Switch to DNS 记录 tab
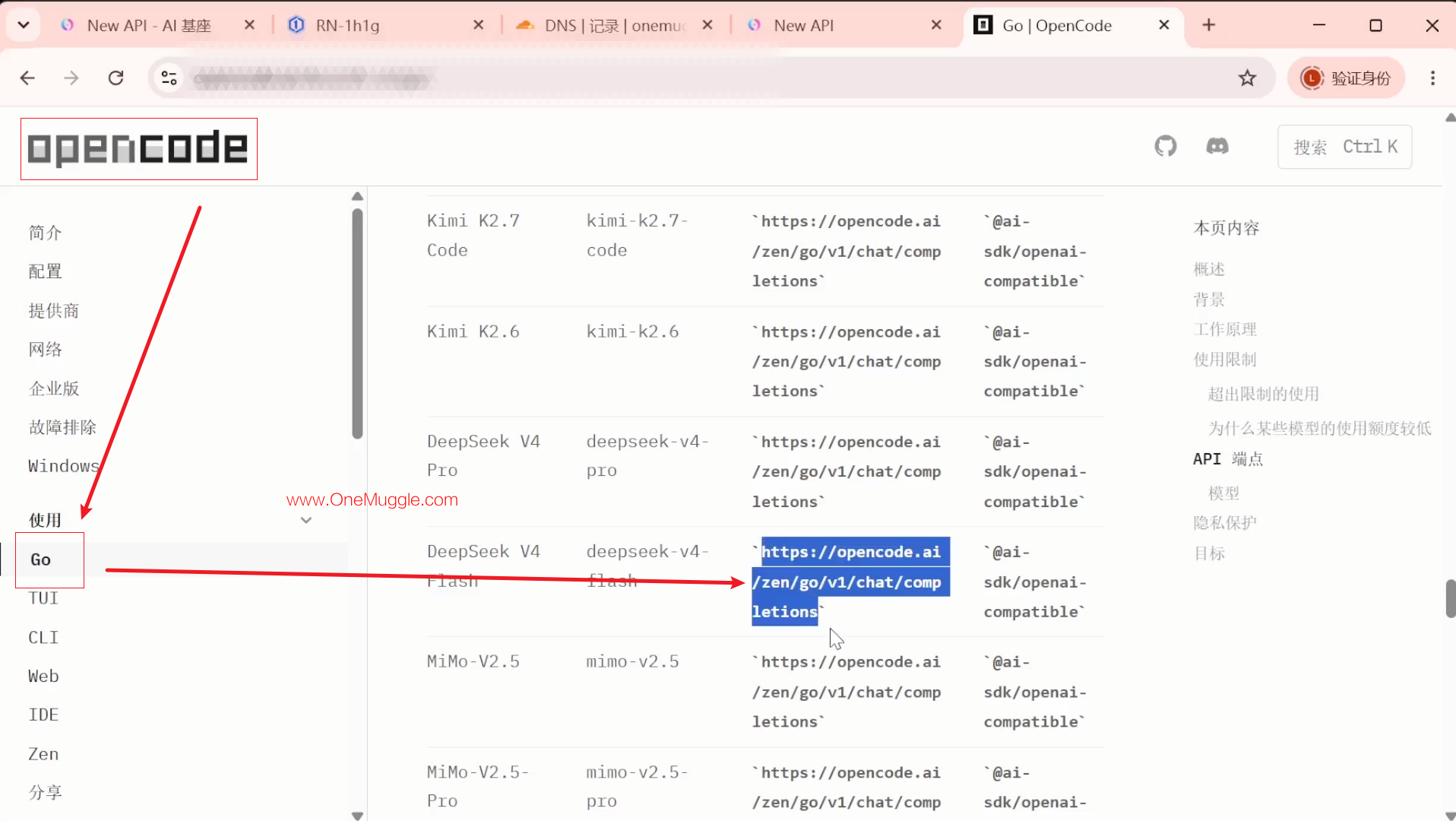 tap(616, 25)
